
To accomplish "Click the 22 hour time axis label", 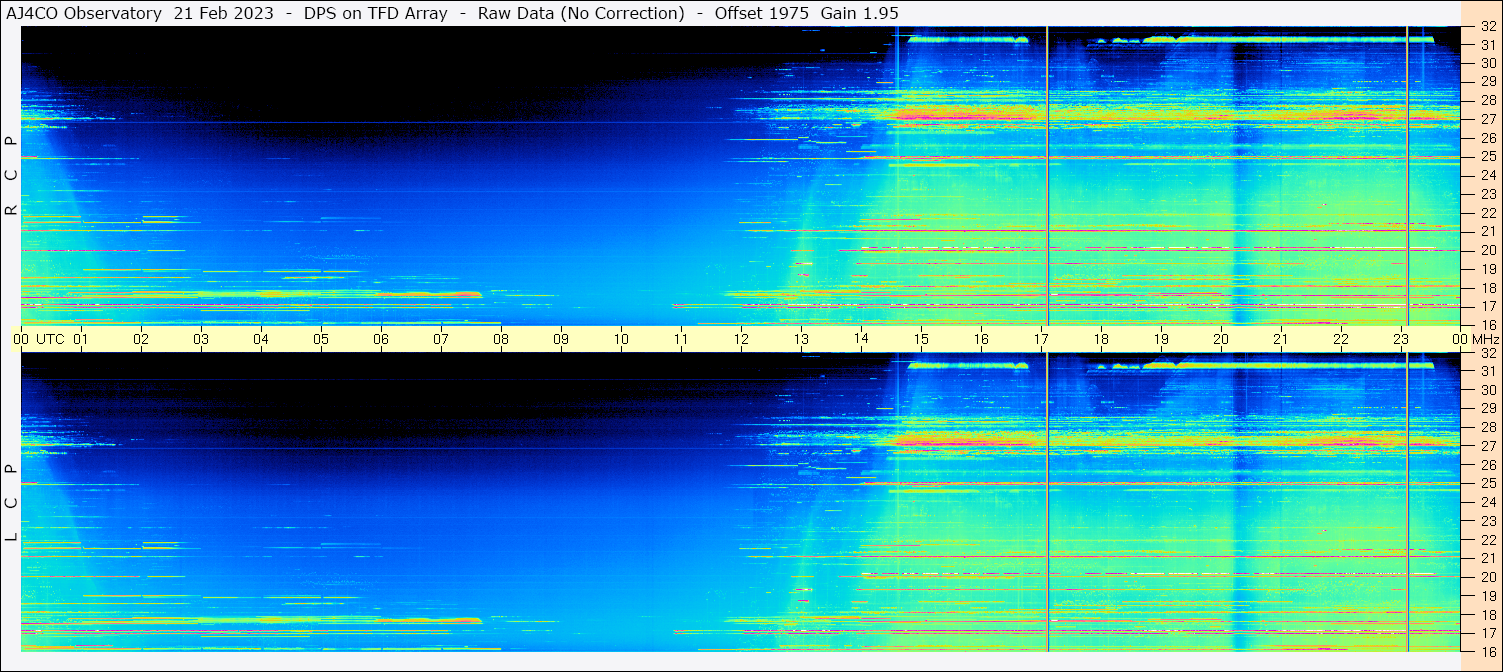I will [1341, 339].
